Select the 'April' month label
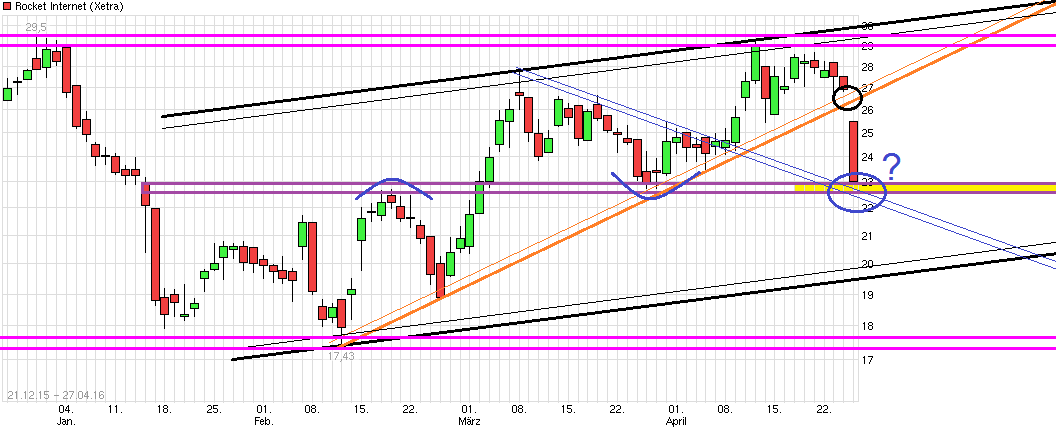1056x432 pixels. [675, 421]
